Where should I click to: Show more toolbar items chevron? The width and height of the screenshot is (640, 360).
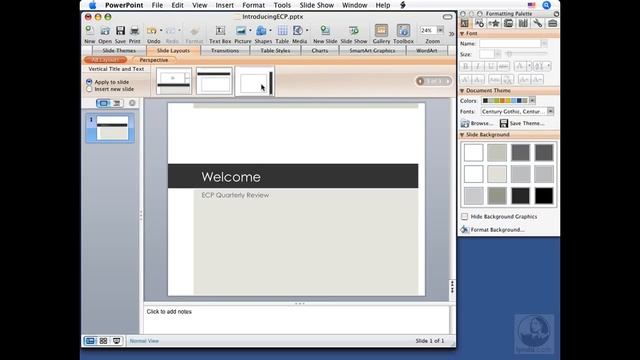click(x=451, y=34)
